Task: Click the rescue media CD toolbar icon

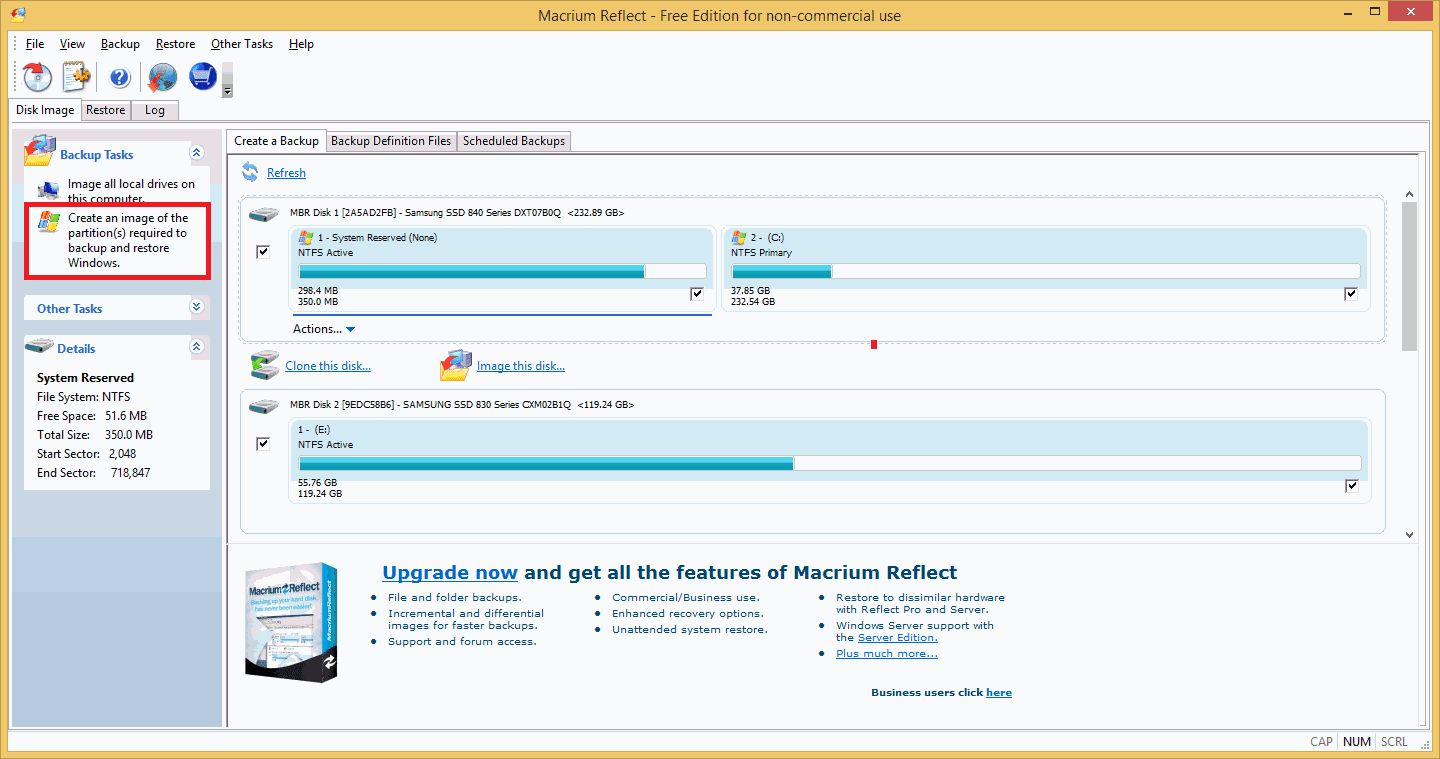Action: (37, 77)
